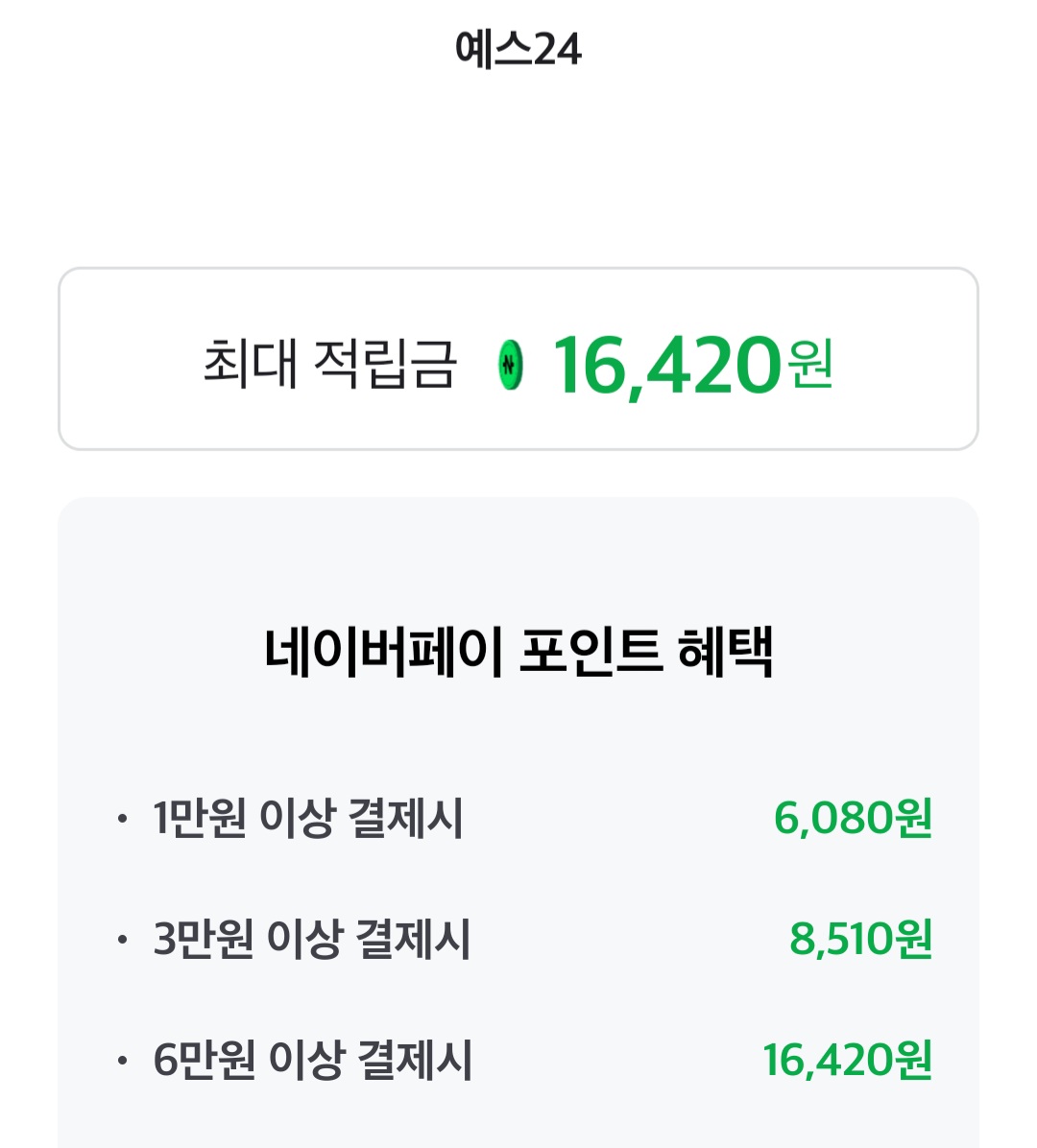
Task: Tap the 8,510원 reward amount
Action: (x=860, y=939)
